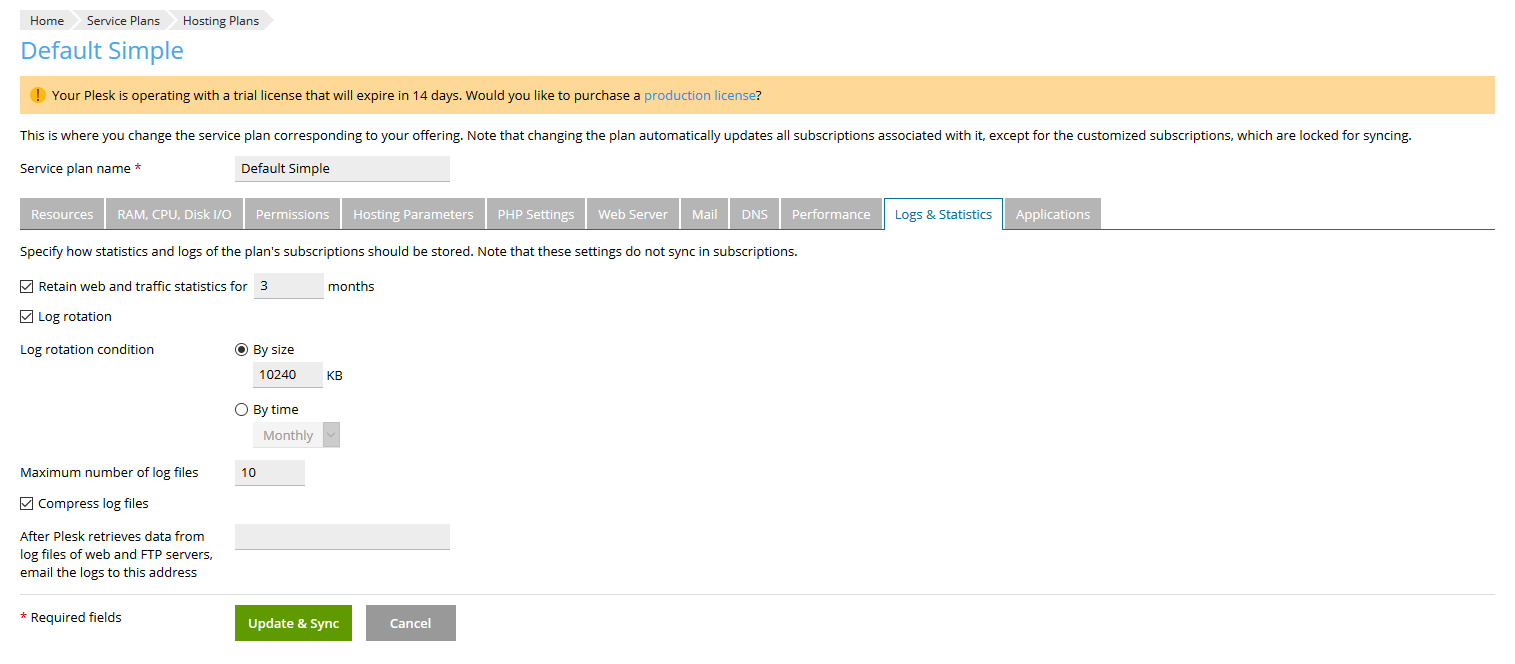
Task: Toggle Retain web and traffic statistics checkbox
Action: pyautogui.click(x=27, y=287)
